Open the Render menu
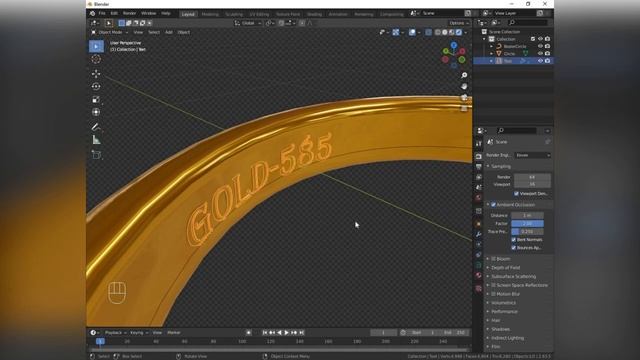This screenshot has height=360, width=640. click(129, 13)
